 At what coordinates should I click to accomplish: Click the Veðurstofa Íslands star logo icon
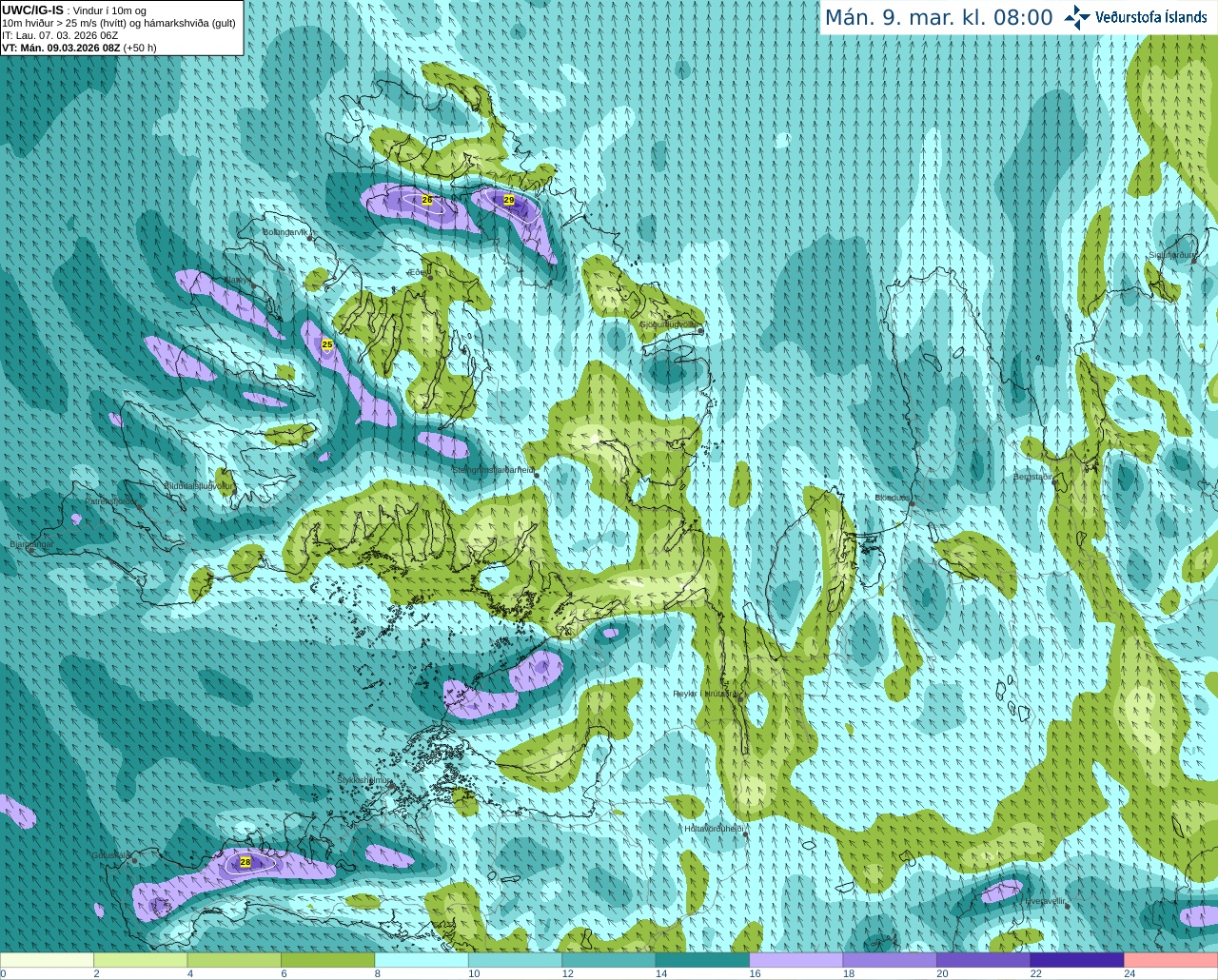click(1077, 17)
